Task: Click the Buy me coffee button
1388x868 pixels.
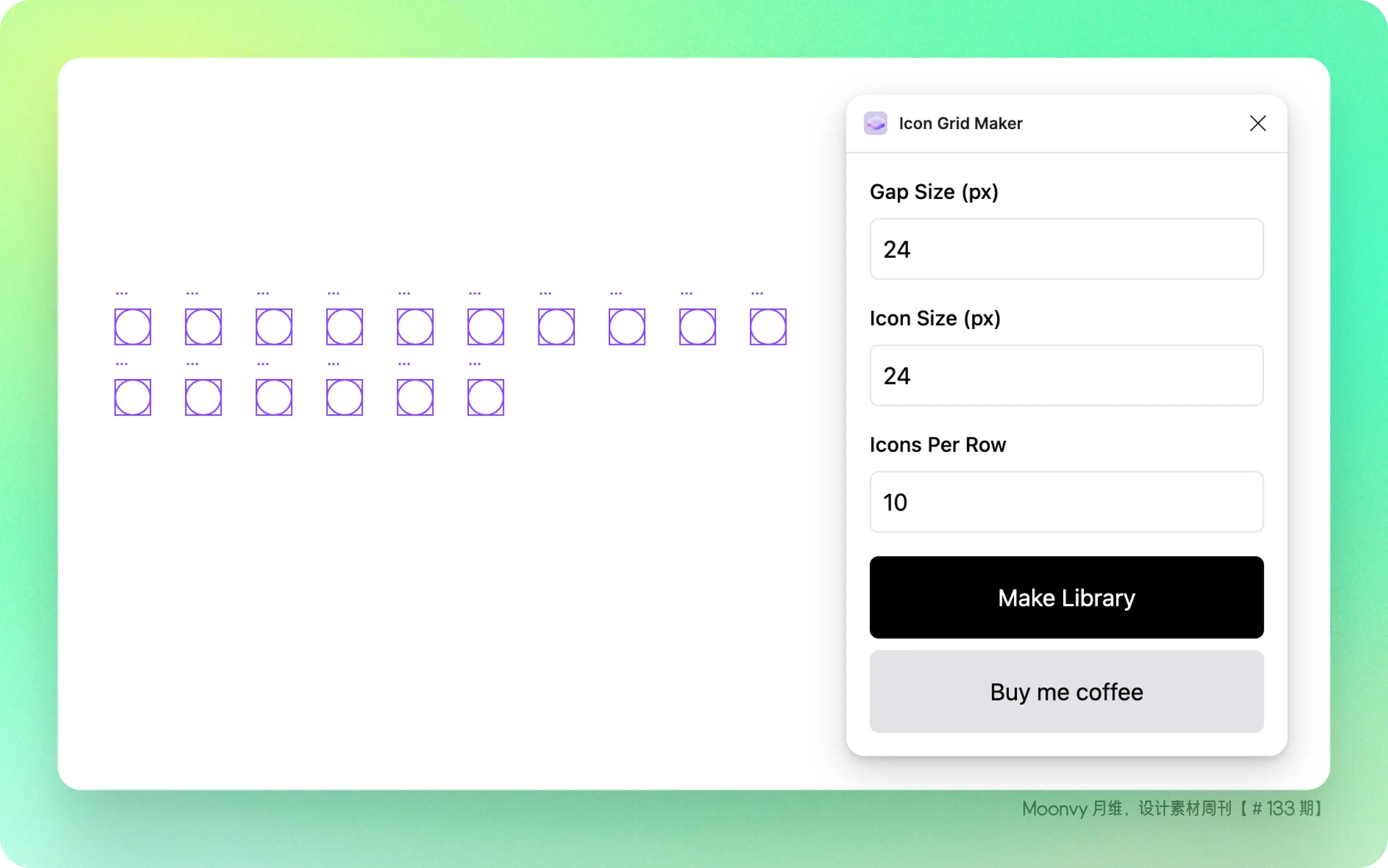Action: point(1065,691)
